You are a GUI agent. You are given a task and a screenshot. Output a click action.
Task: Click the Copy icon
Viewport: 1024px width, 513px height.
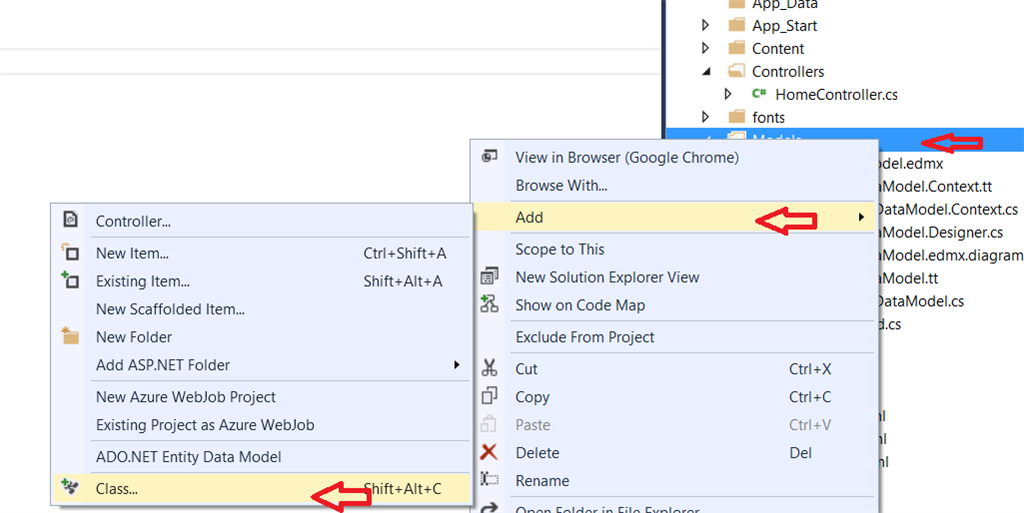tap(490, 397)
